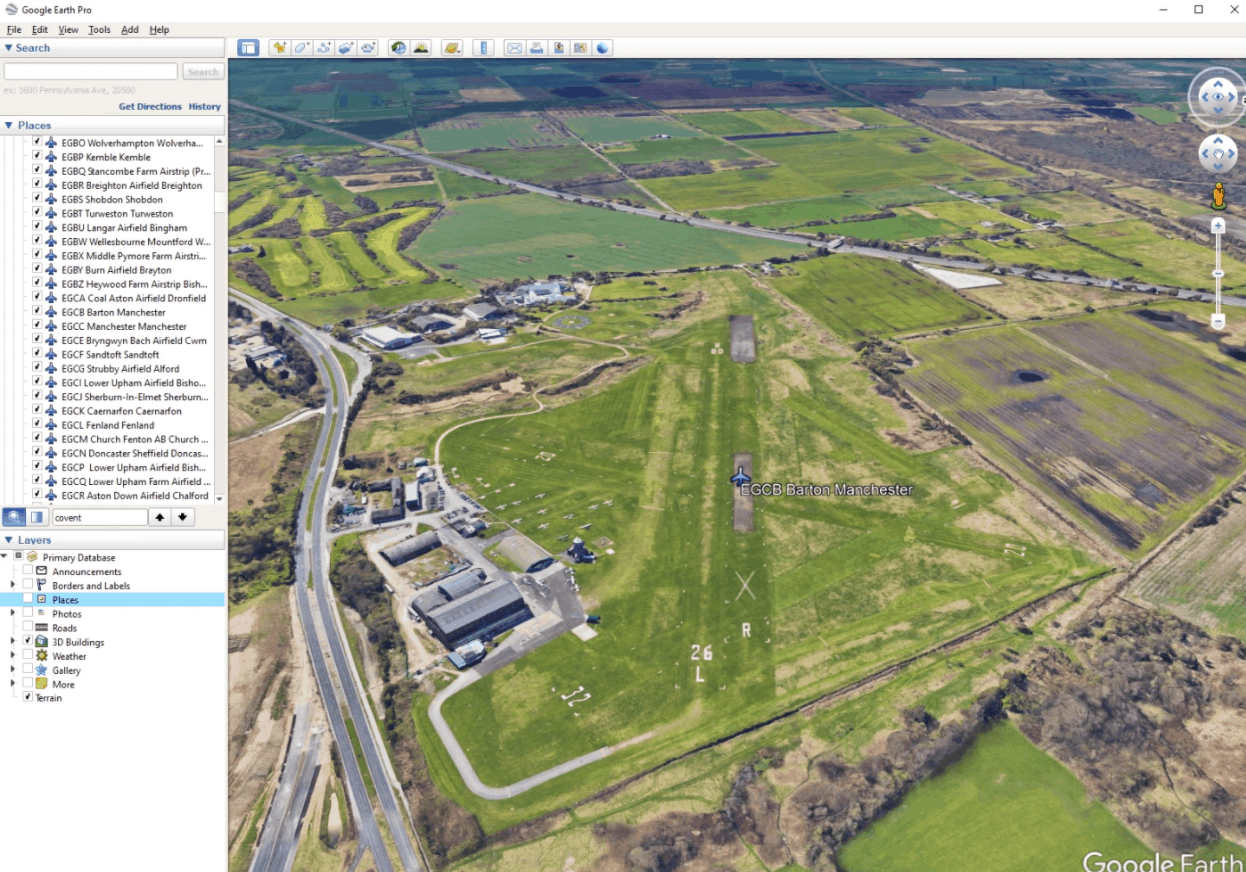Open the ruler measurement tool

(x=483, y=48)
